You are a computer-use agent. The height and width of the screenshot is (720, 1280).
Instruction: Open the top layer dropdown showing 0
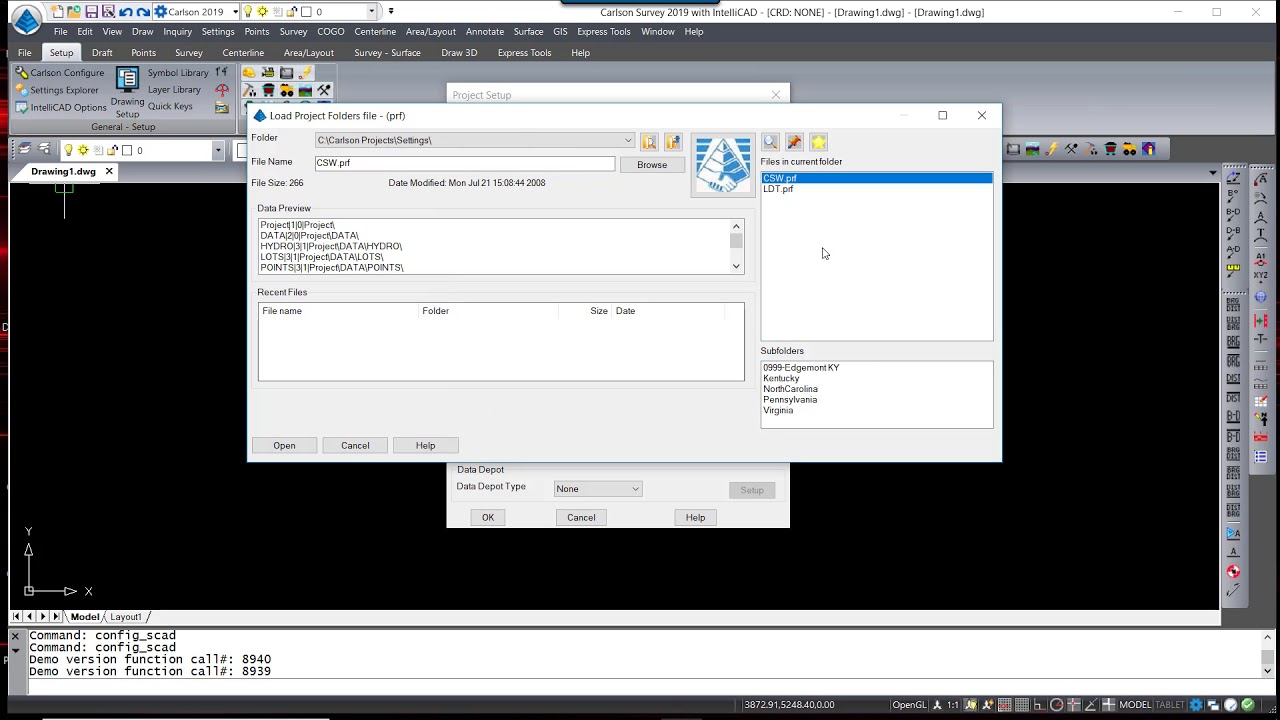[x=371, y=12]
